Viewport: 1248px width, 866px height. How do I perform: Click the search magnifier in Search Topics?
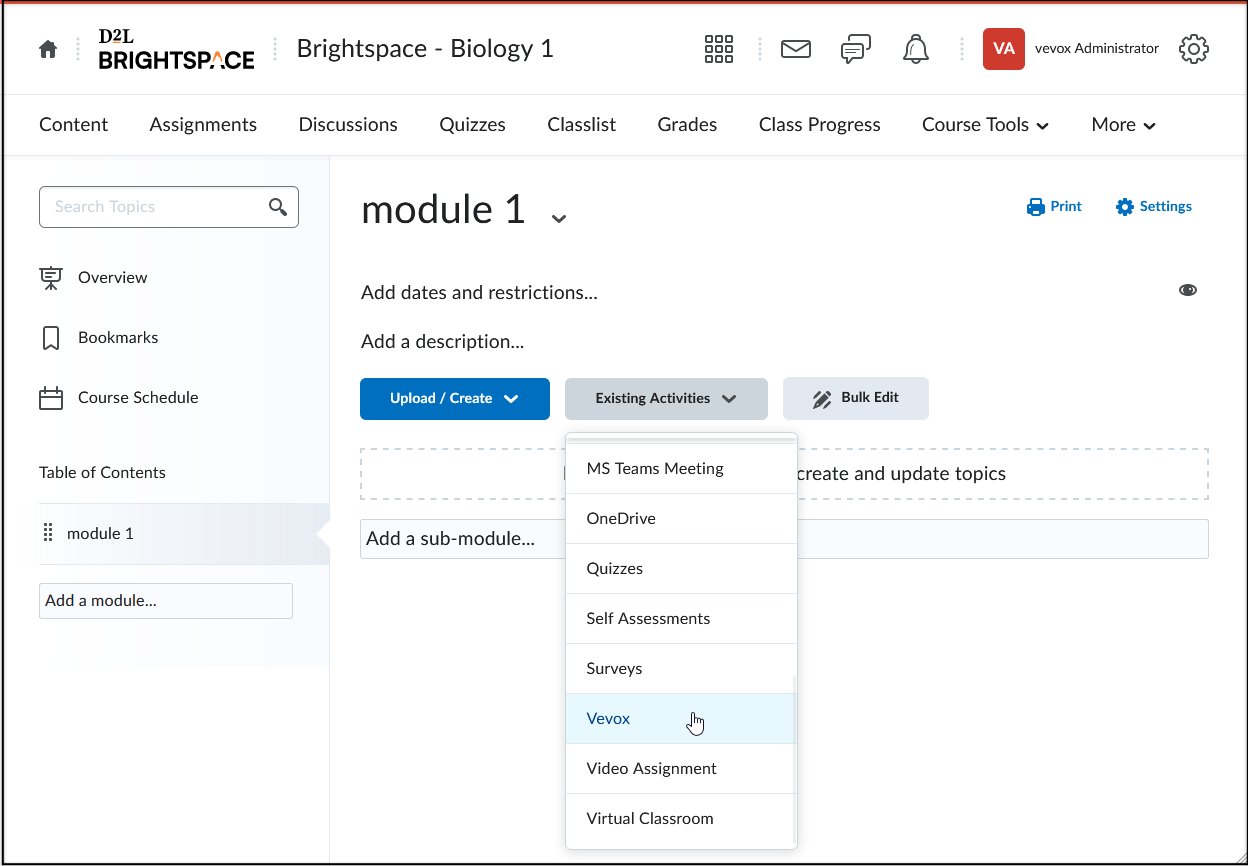pos(278,207)
